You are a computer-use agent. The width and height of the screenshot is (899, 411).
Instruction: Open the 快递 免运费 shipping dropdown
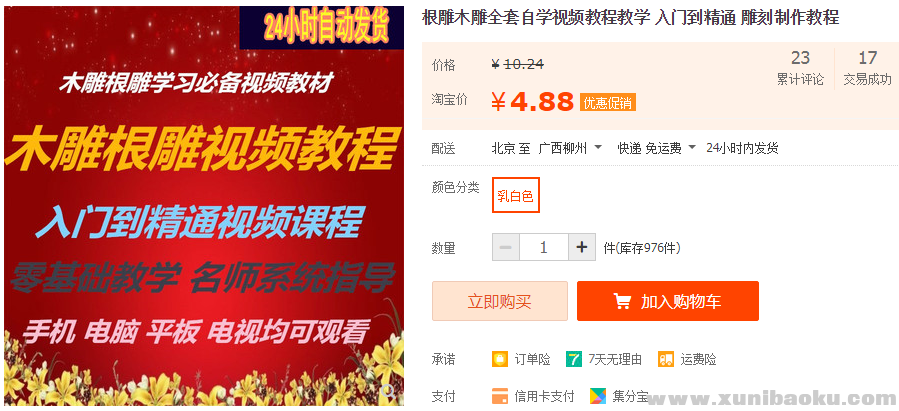point(656,148)
